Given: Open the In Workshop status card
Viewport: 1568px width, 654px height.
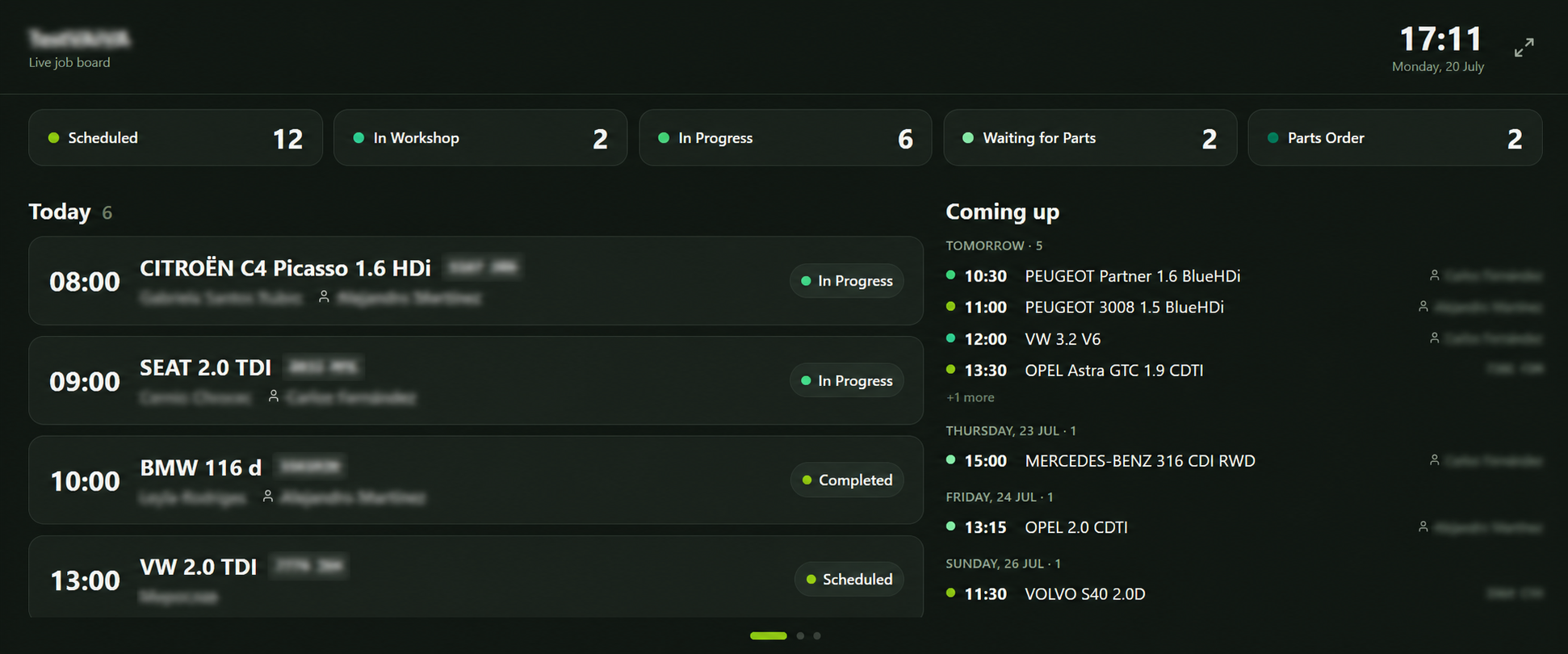Looking at the screenshot, I should 480,138.
